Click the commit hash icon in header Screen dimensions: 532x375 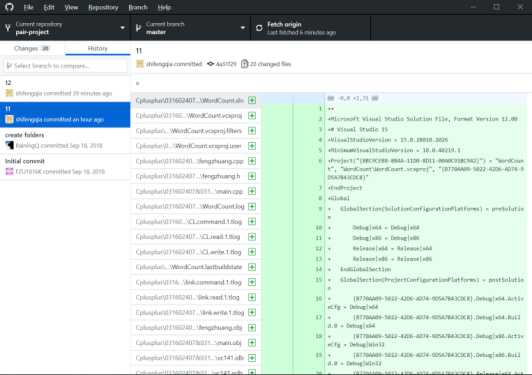click(x=210, y=64)
